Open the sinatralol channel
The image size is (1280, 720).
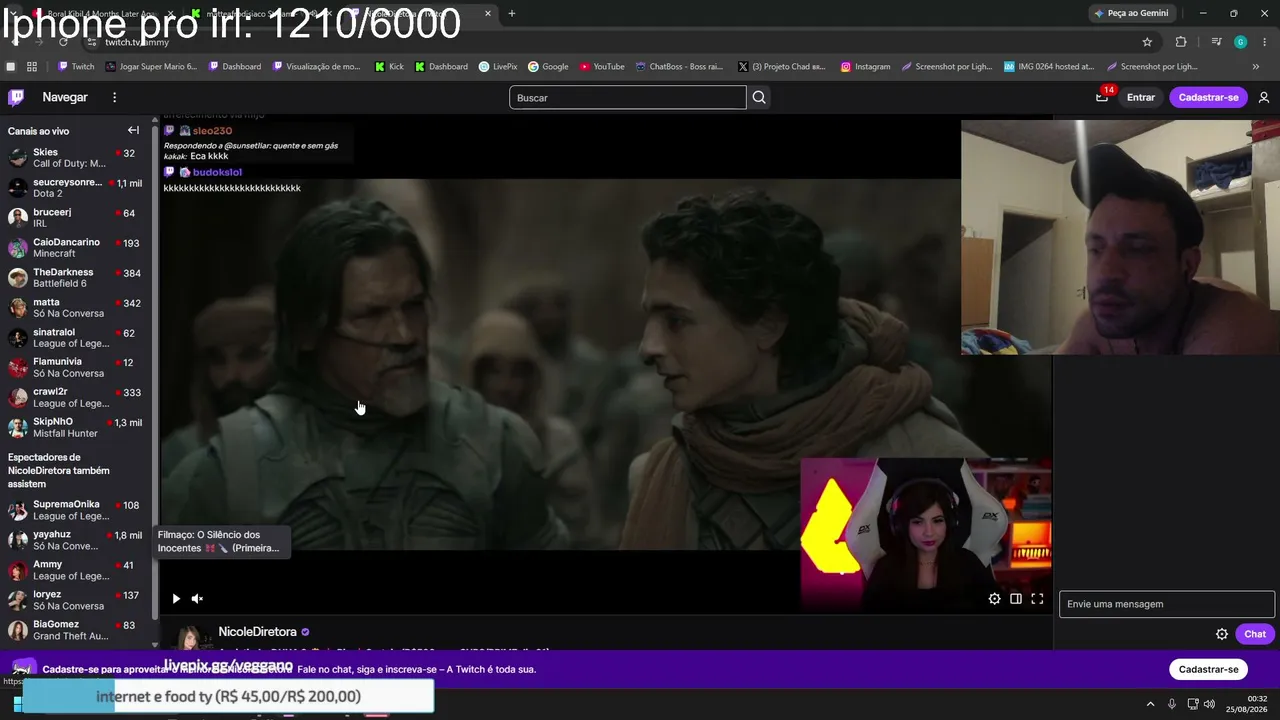[x=75, y=338]
